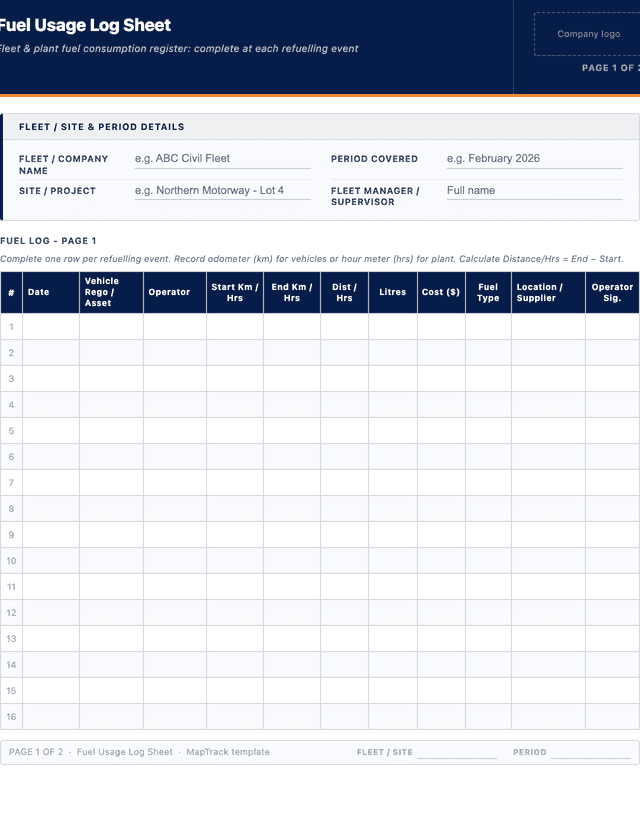
Task: Click row number 1
Action: (x=11, y=327)
